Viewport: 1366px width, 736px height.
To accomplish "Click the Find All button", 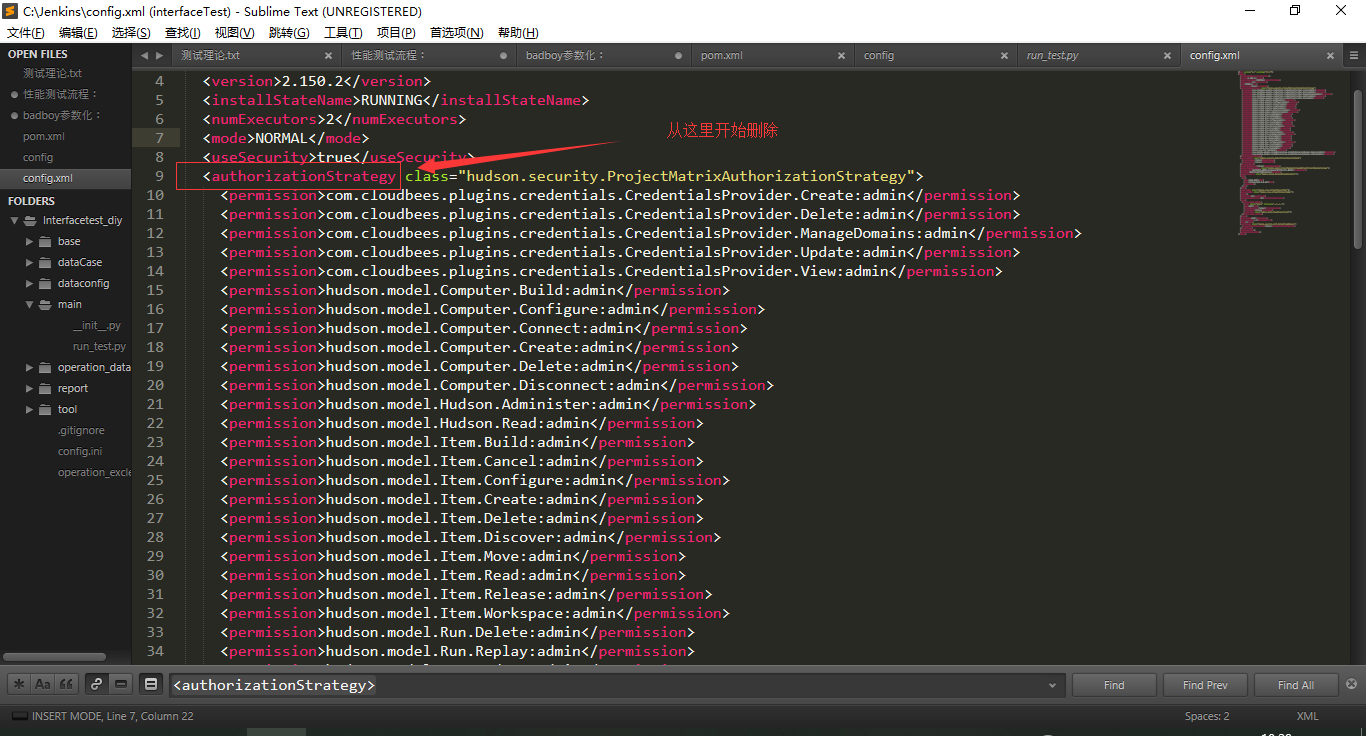I will [x=1296, y=685].
